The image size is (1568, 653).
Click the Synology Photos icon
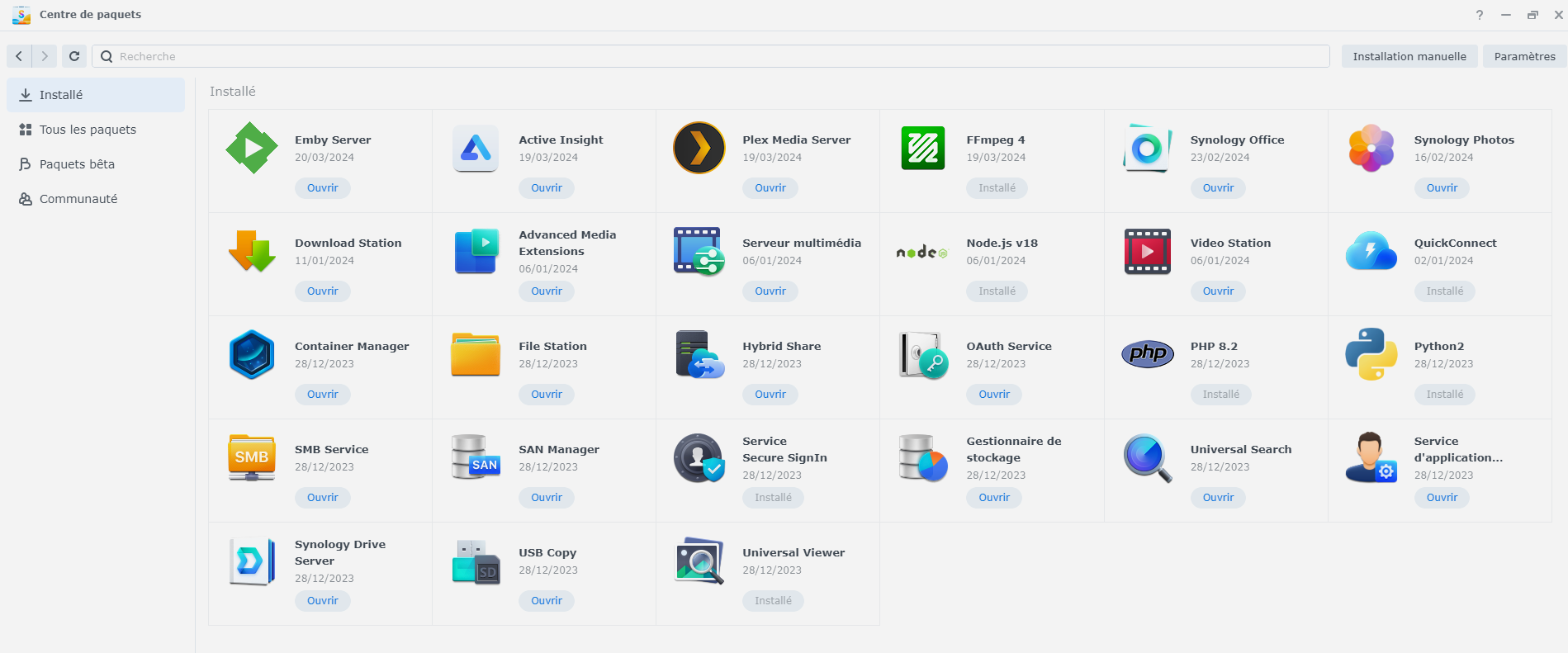[x=1371, y=148]
